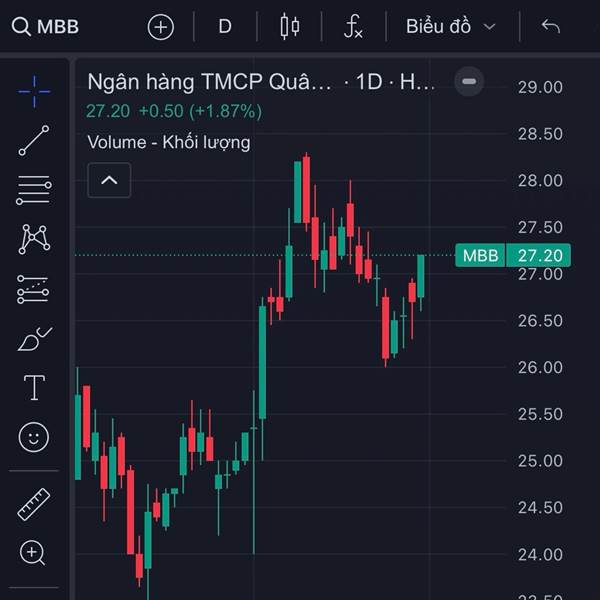The width and height of the screenshot is (600, 600).
Task: Click the gray minus button near title
Action: [x=469, y=81]
